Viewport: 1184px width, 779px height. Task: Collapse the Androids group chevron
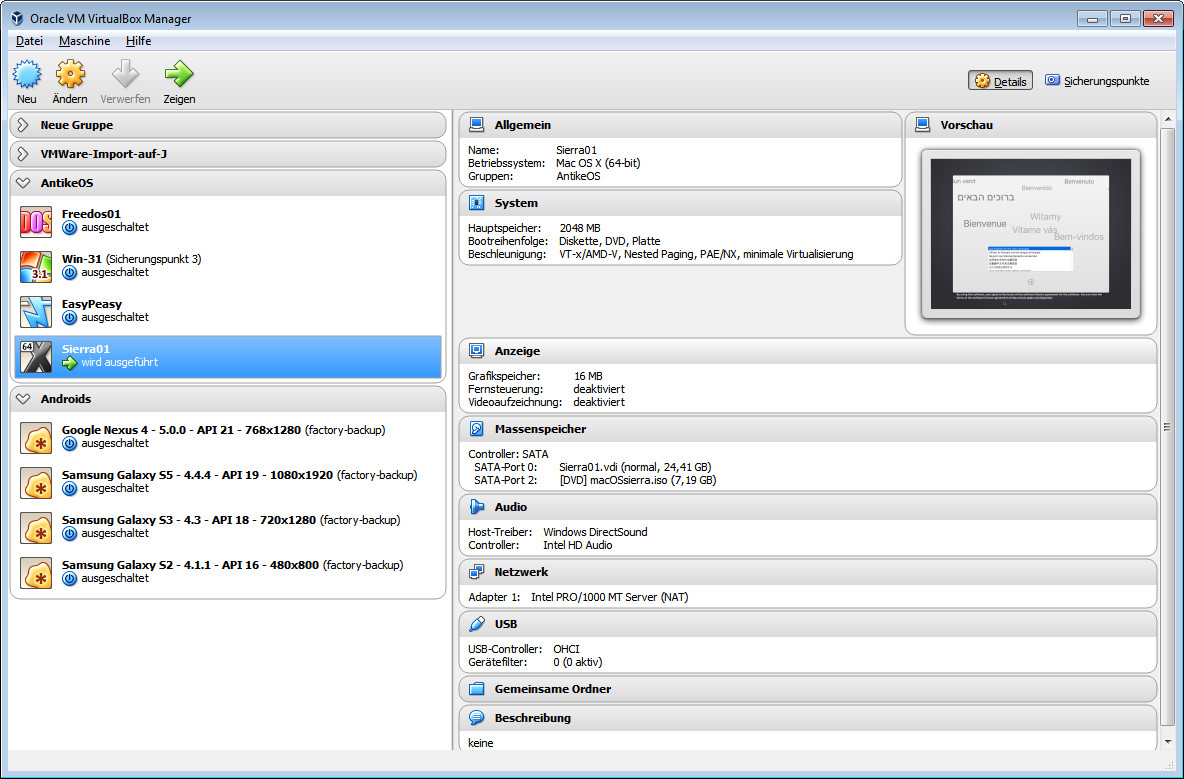23,399
